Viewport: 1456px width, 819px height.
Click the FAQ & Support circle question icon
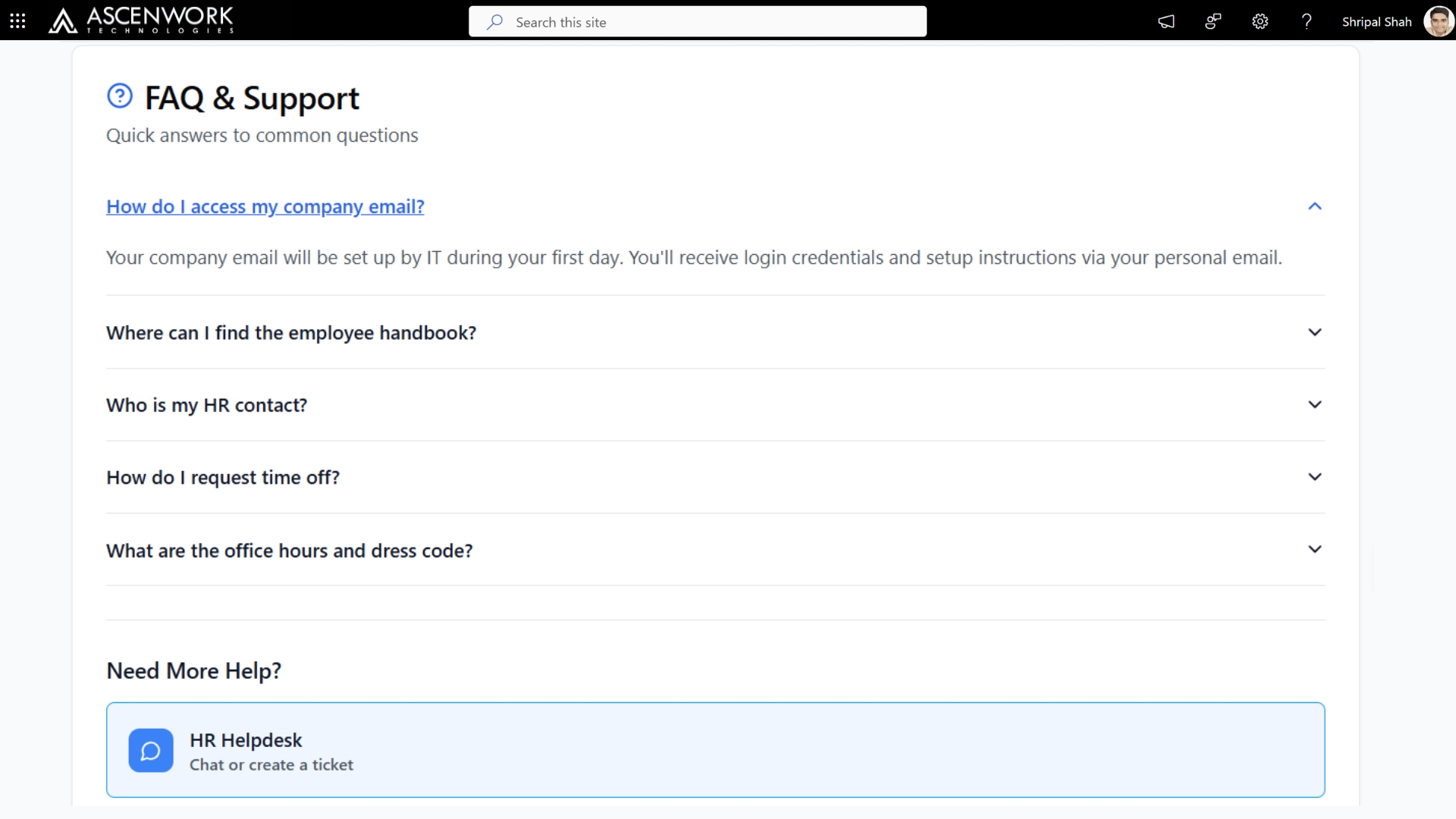coord(120,96)
